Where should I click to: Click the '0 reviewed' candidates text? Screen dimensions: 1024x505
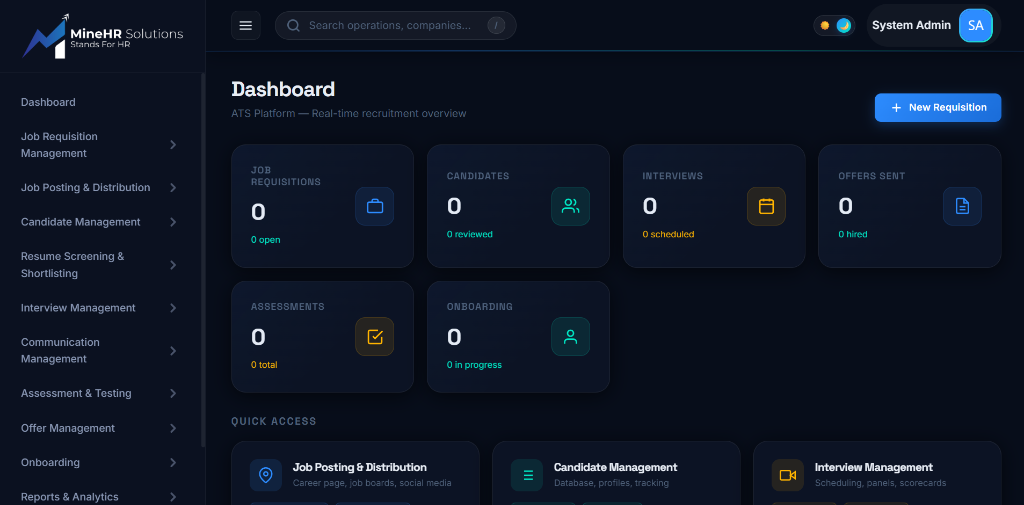pyautogui.click(x=470, y=234)
